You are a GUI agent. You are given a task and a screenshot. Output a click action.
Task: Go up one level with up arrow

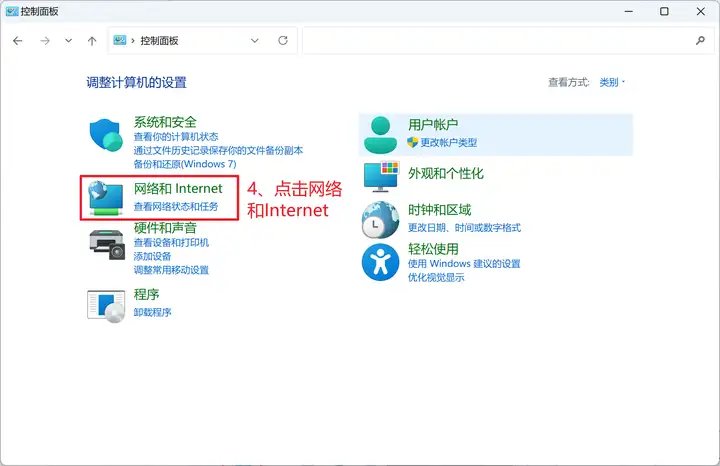[x=92, y=41]
